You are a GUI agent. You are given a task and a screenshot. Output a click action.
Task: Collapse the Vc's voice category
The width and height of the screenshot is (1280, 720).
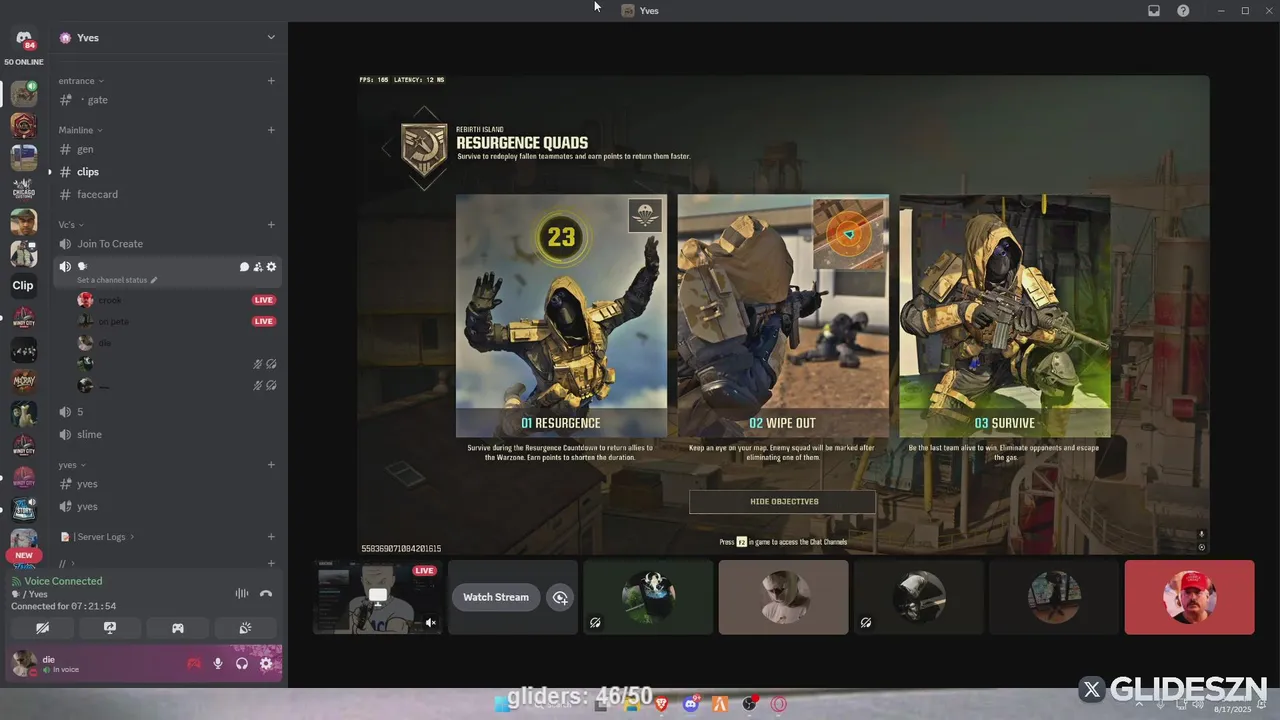coord(71,225)
